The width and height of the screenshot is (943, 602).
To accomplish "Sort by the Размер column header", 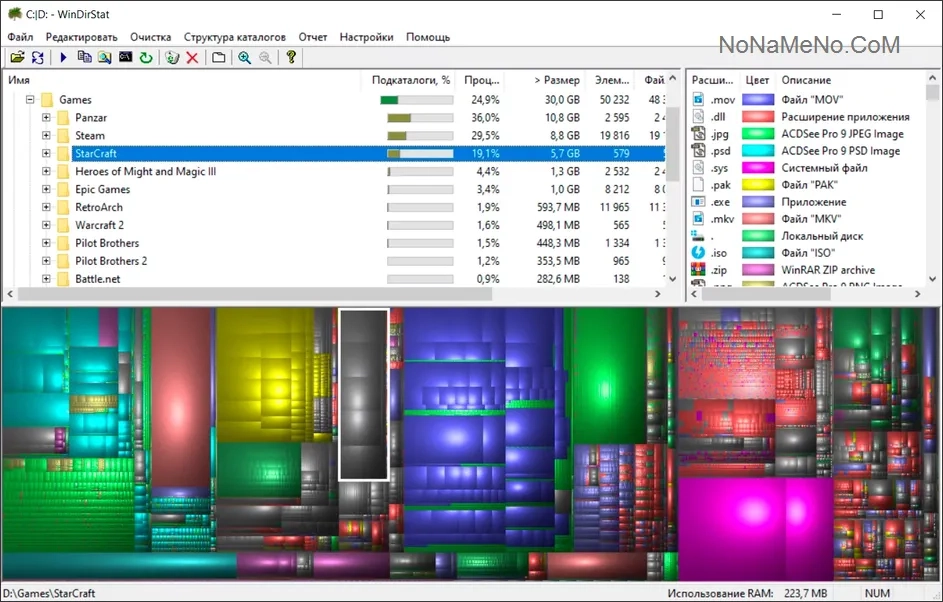I will tap(556, 80).
